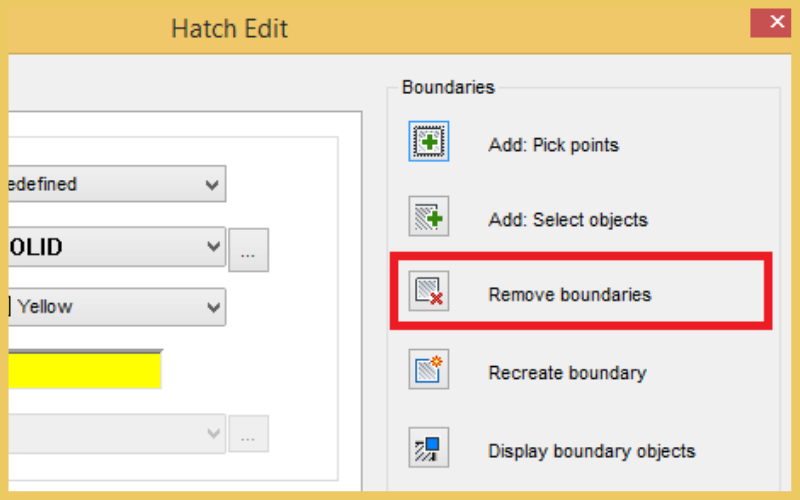Open pattern browser button beside SOLID
Screen dimensions: 800x500
pyautogui.click(x=248, y=251)
